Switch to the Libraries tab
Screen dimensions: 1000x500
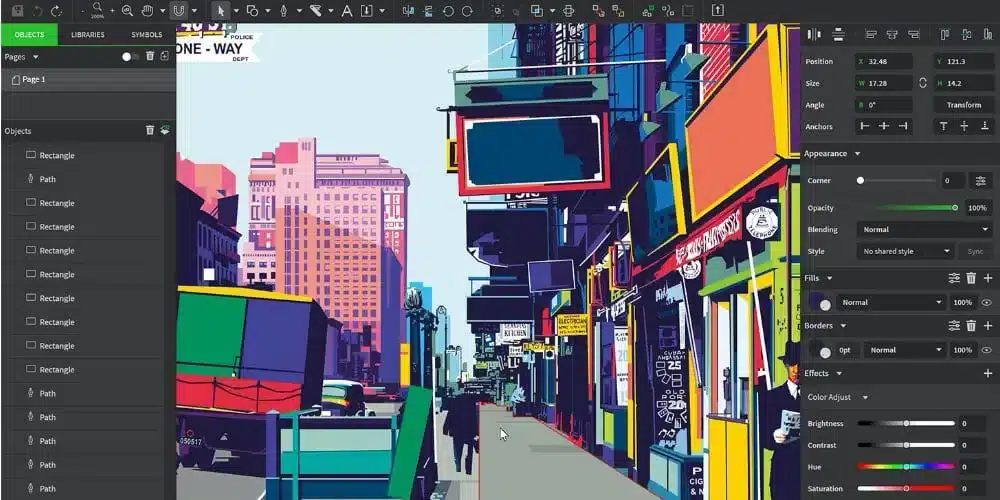pyautogui.click(x=88, y=34)
